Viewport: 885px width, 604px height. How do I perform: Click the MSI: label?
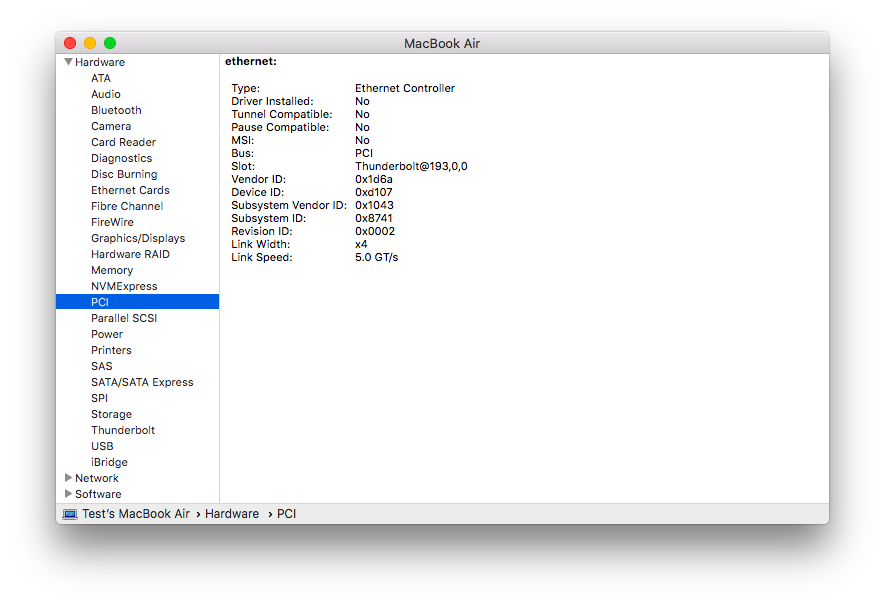(243, 140)
